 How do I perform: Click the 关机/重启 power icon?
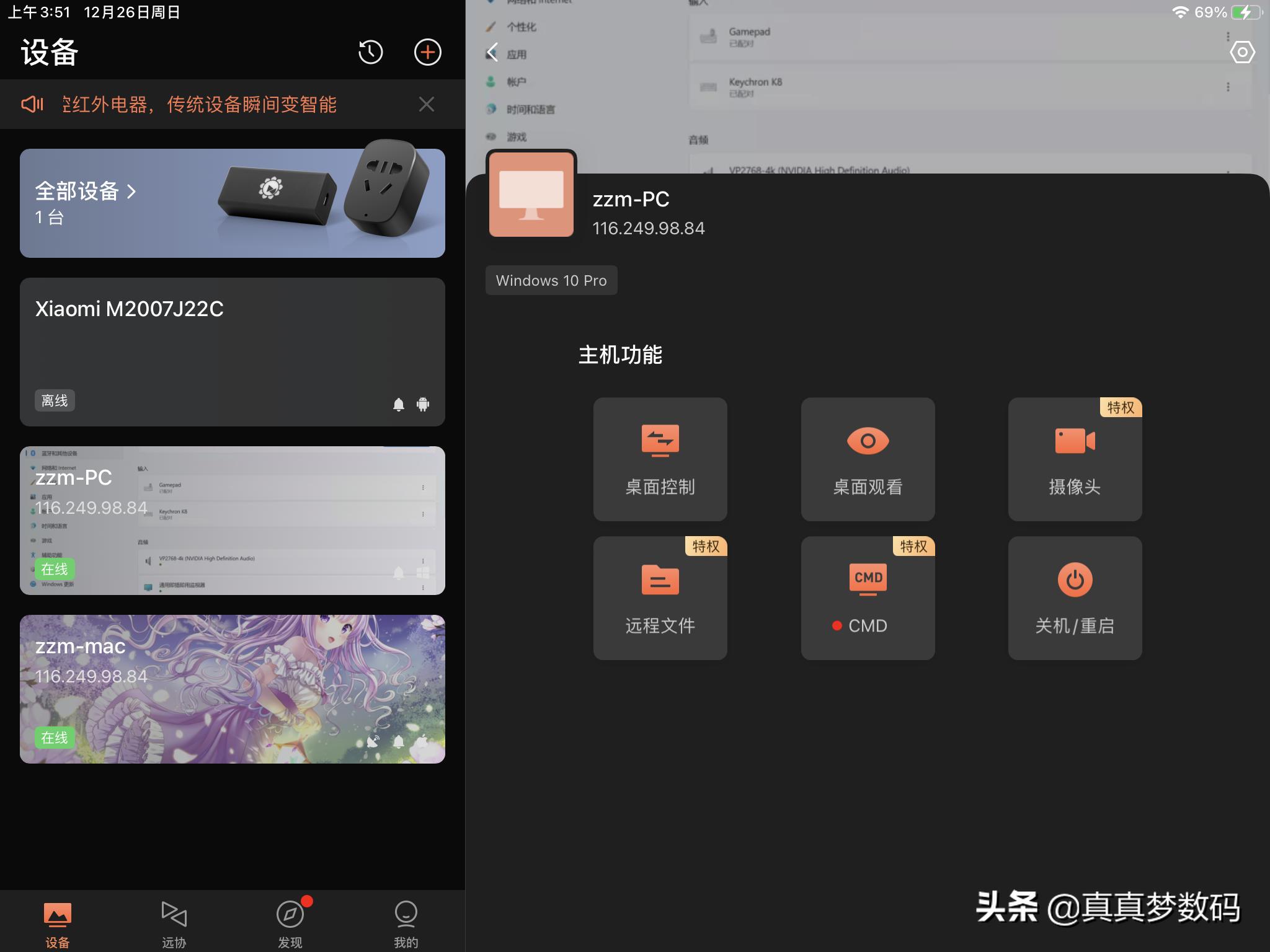point(1075,597)
